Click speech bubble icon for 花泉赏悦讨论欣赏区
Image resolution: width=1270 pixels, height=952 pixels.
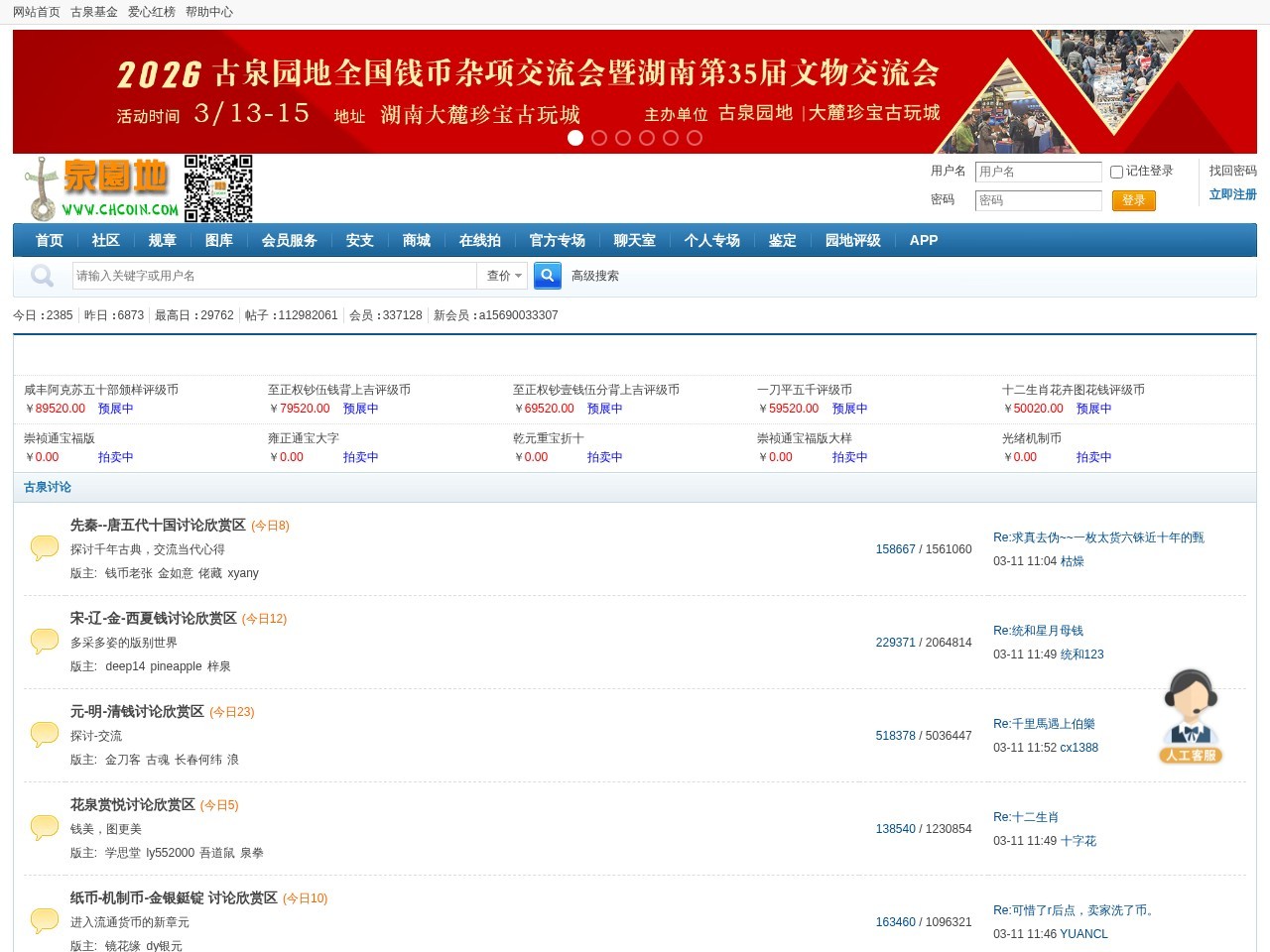[x=45, y=827]
